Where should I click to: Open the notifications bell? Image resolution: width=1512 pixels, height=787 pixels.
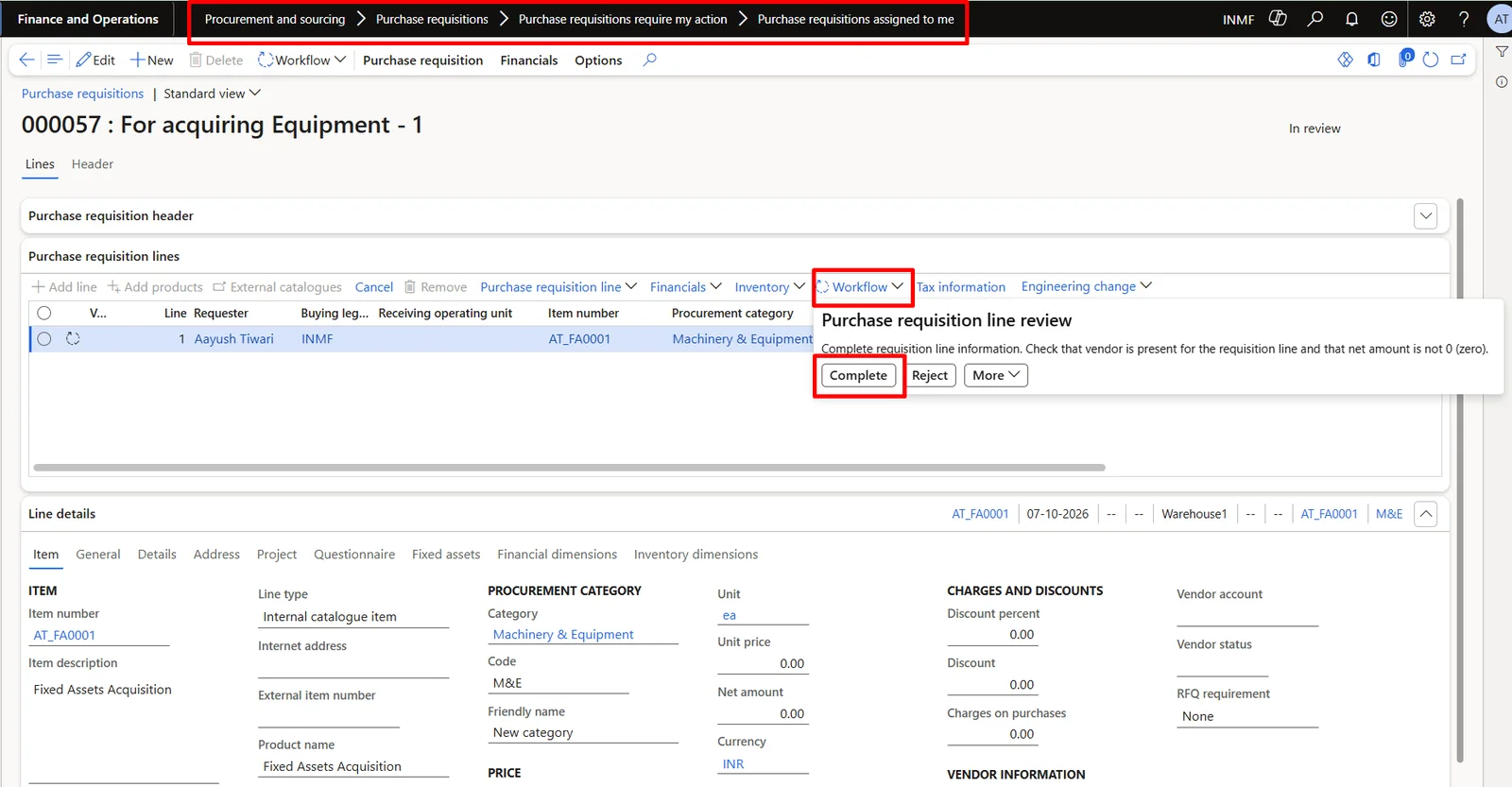pos(1351,19)
